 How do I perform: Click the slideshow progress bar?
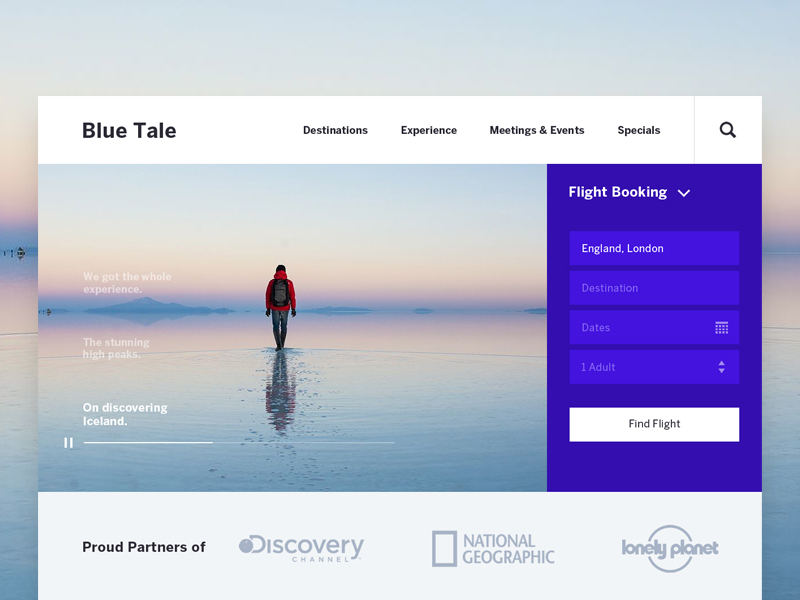pos(239,442)
